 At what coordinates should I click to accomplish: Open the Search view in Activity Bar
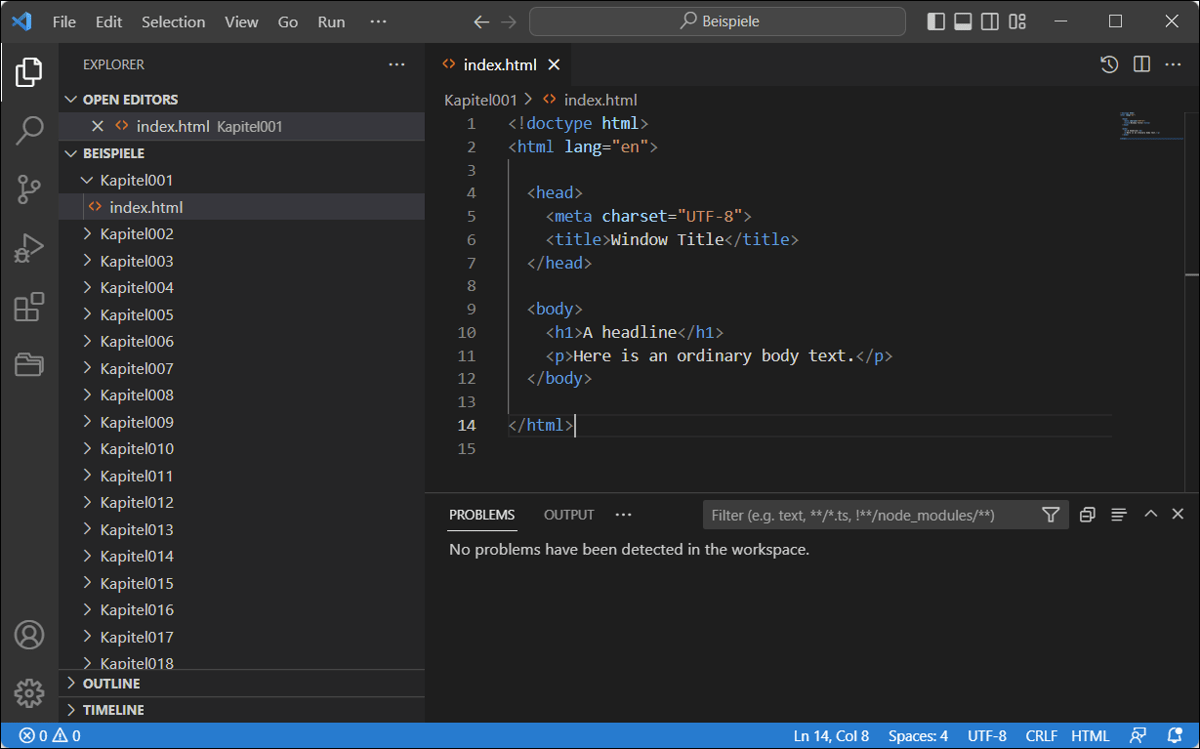[x=30, y=130]
